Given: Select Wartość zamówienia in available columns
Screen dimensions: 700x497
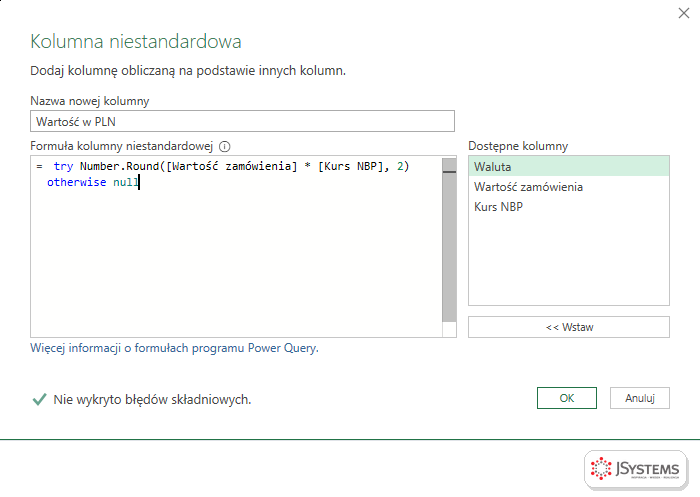Looking at the screenshot, I should (569, 187).
